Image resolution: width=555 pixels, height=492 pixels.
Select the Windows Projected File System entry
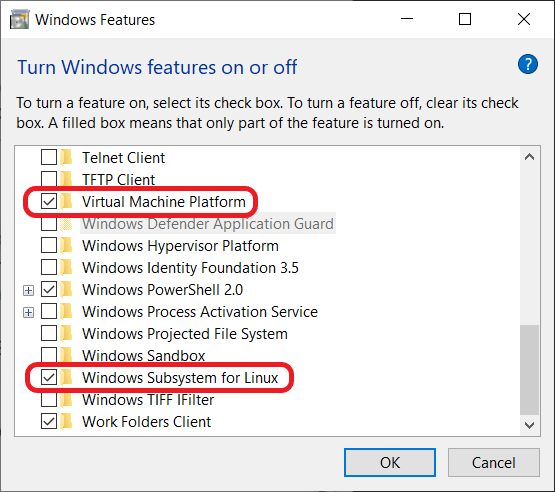pyautogui.click(x=185, y=334)
